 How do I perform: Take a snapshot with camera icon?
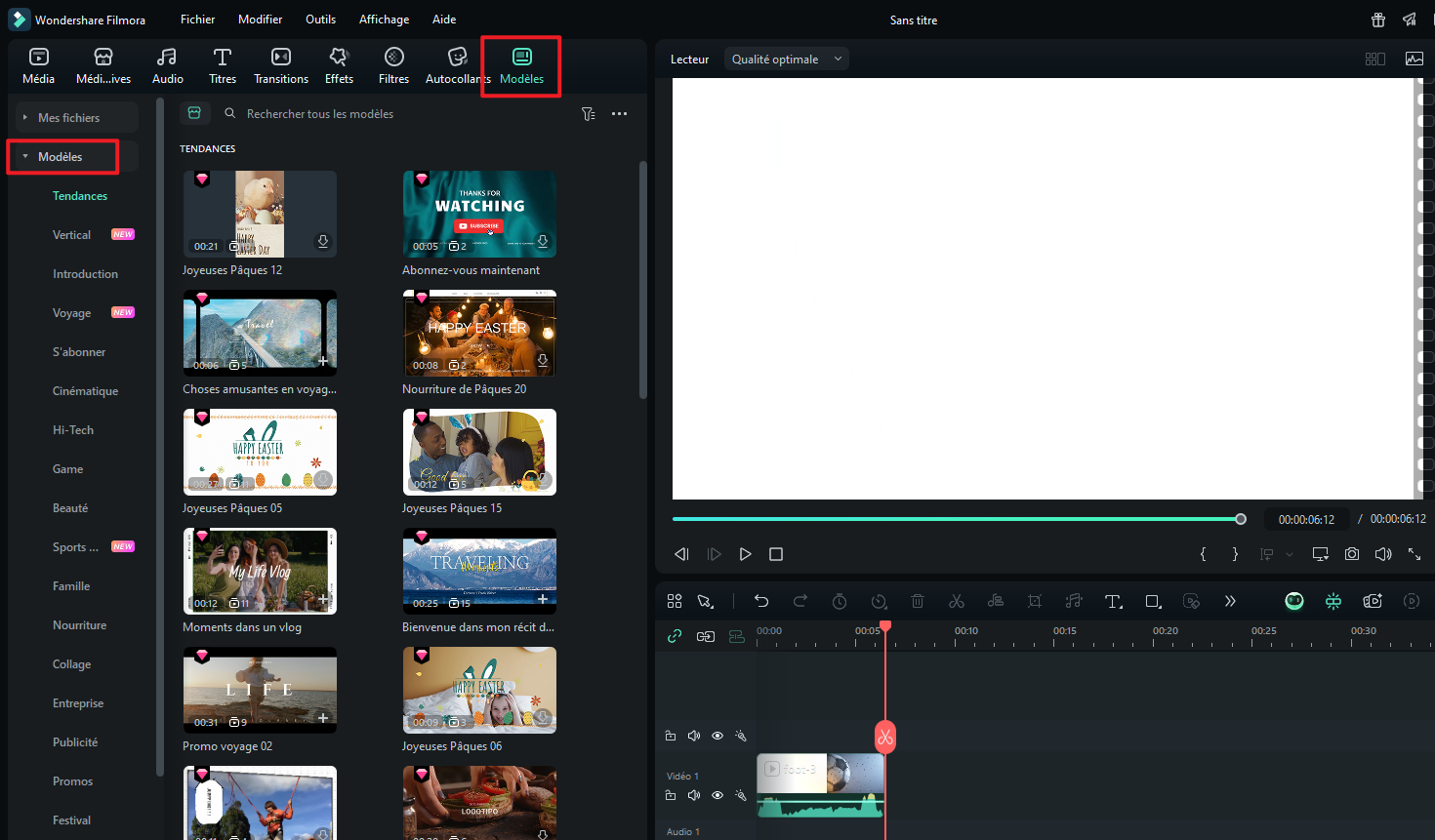[x=1352, y=554]
